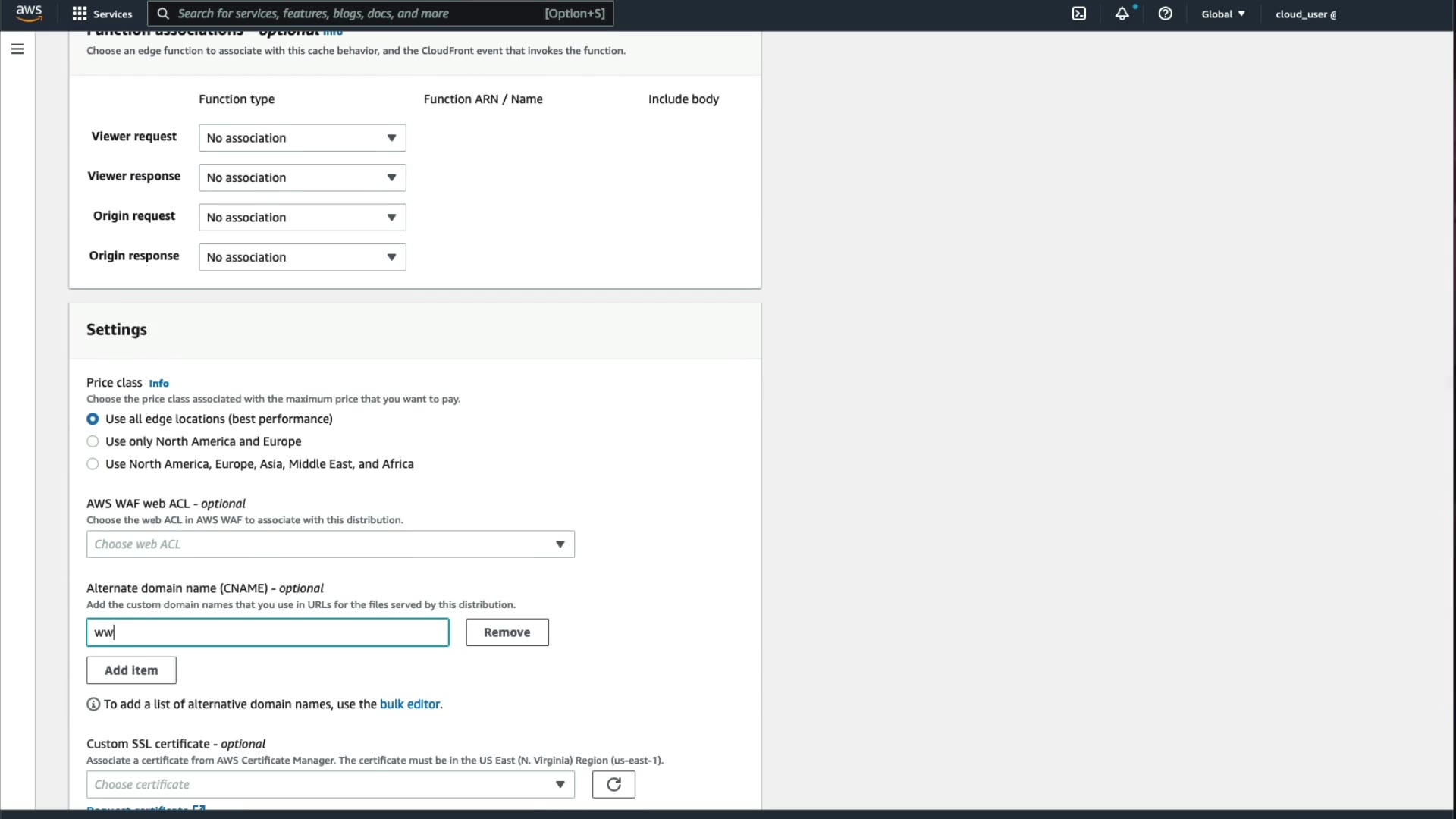Open the cloud_user account menu

coord(1305,14)
